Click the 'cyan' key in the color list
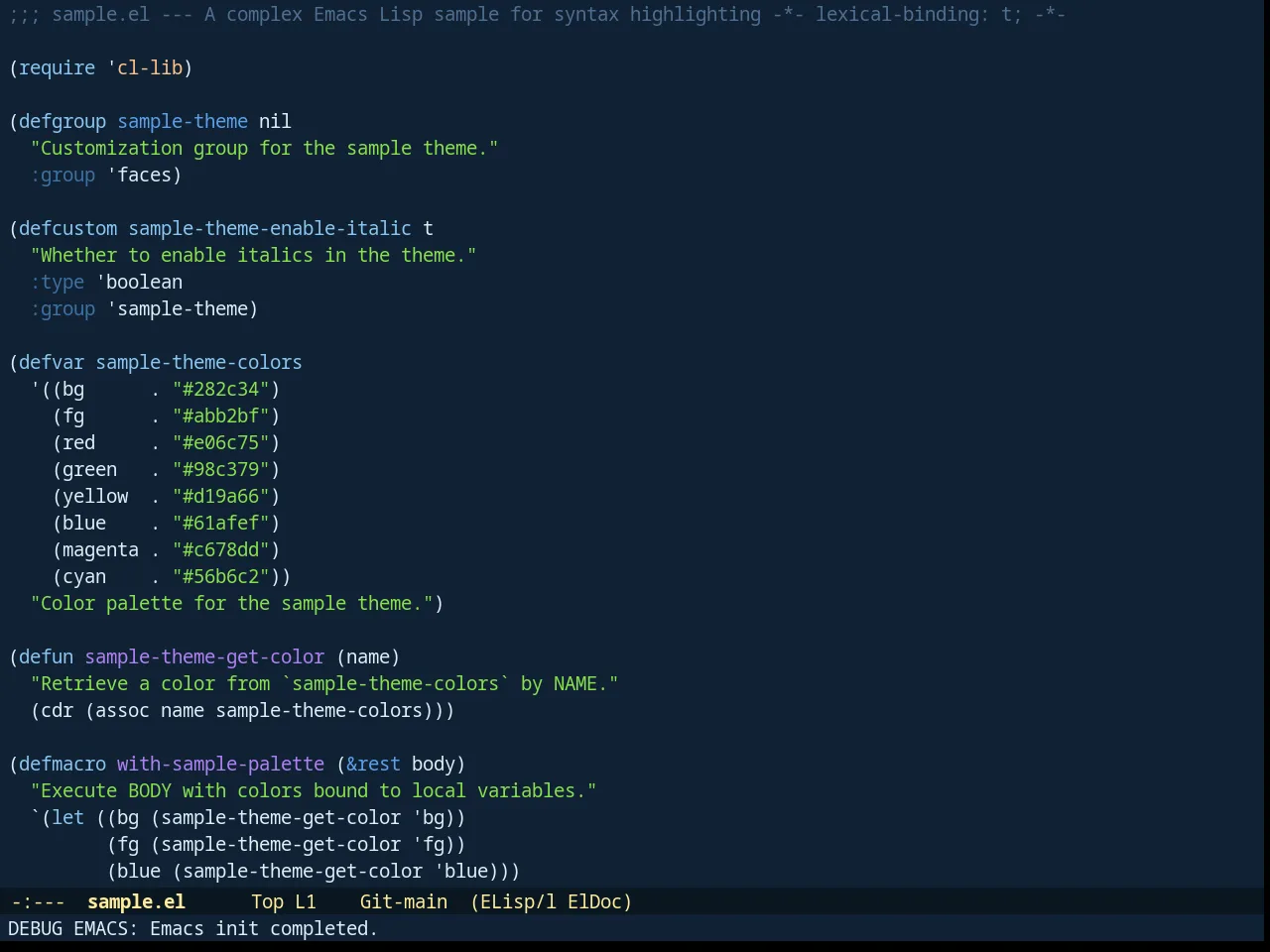The height and width of the screenshot is (952, 1270). tap(84, 576)
